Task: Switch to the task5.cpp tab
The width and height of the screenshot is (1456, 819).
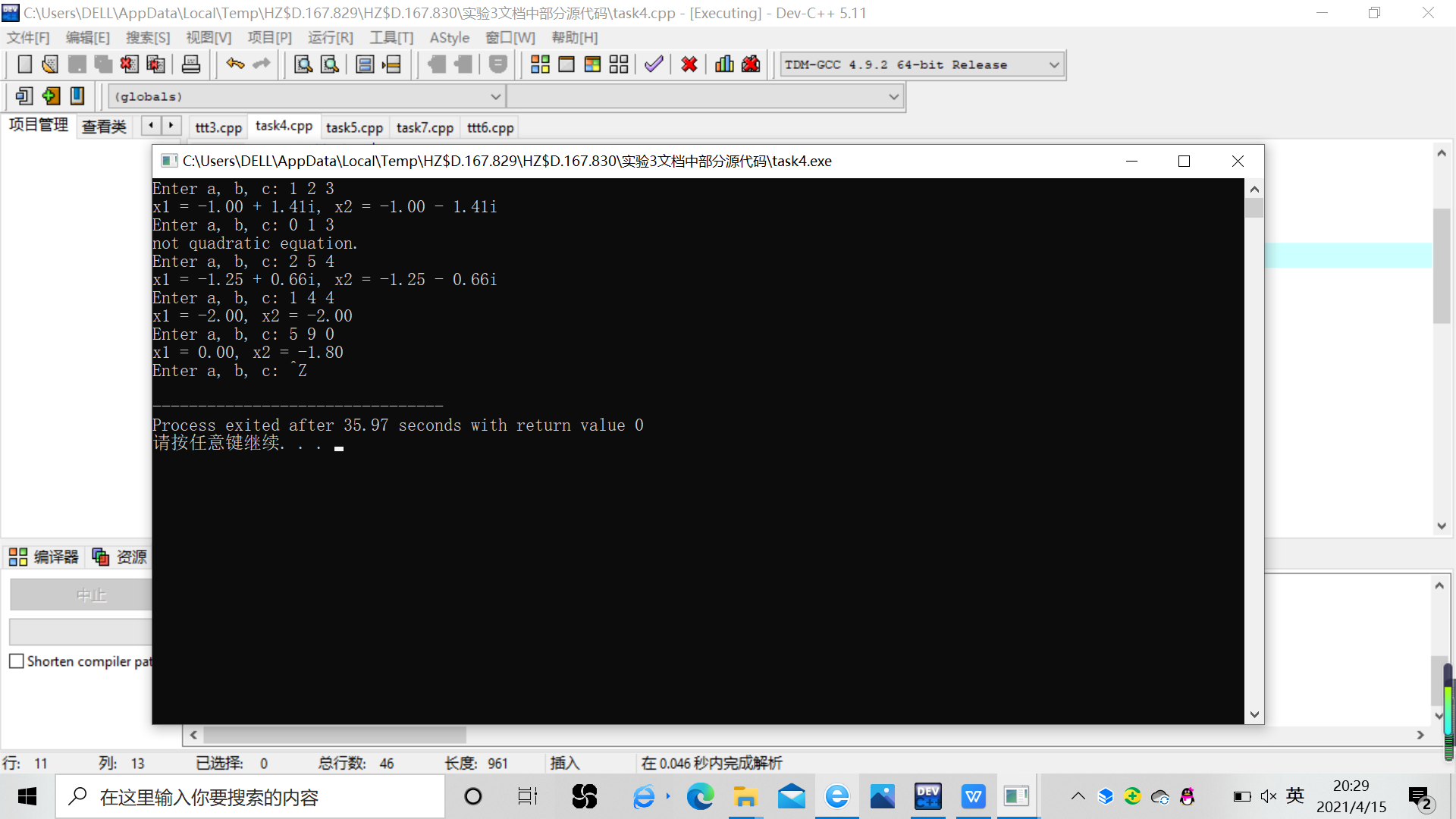Action: [x=354, y=127]
